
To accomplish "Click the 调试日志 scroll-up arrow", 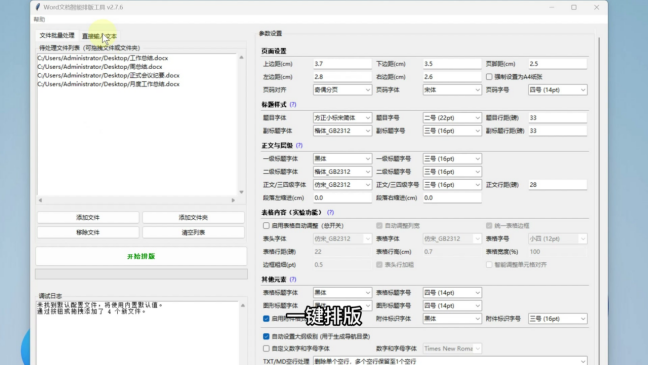I will point(243,305).
